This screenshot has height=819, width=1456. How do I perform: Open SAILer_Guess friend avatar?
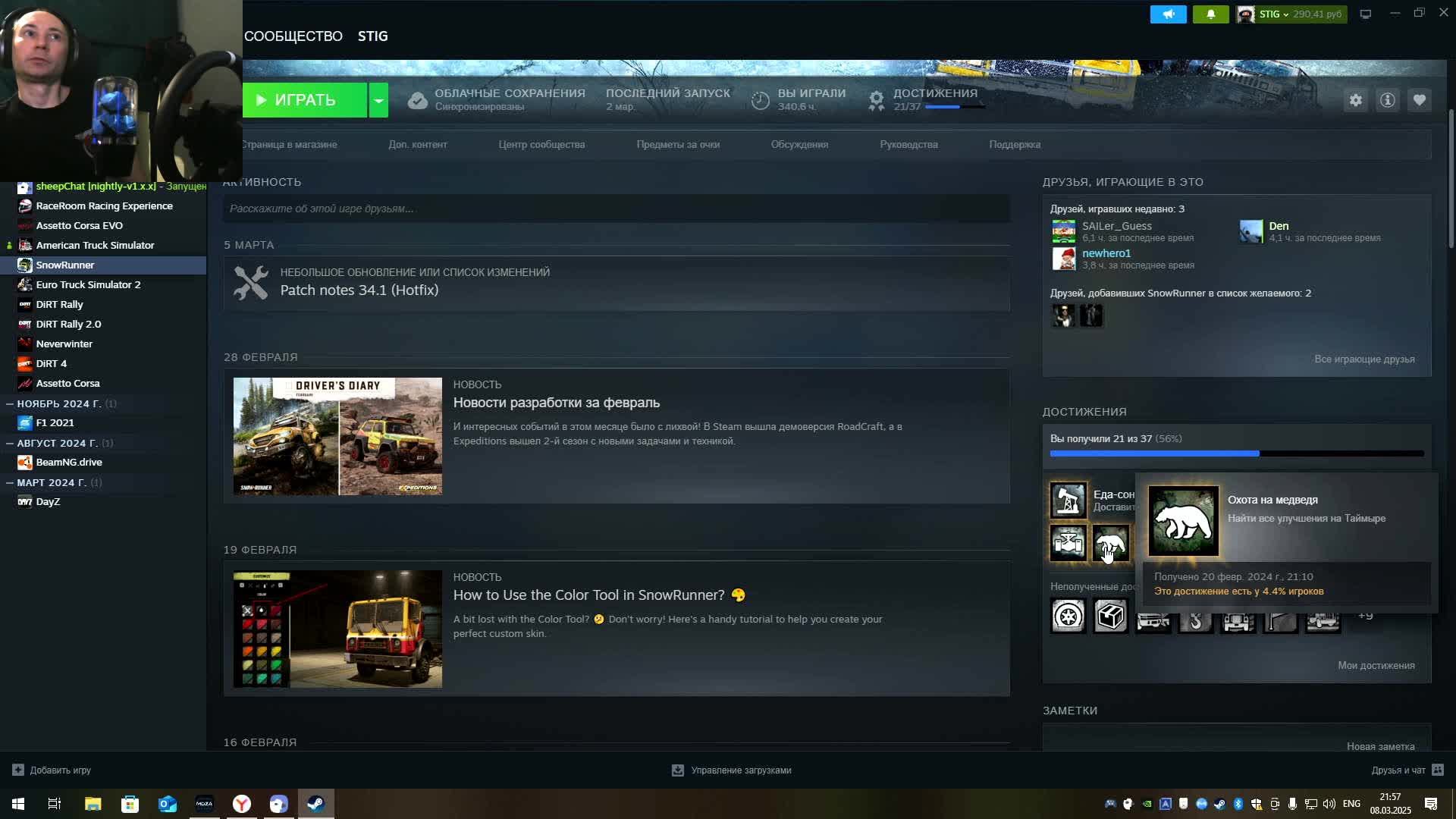(1063, 231)
